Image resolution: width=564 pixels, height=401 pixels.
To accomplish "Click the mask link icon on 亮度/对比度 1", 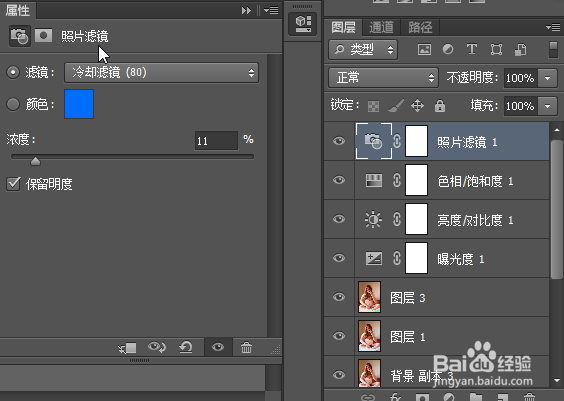I will 397,219.
